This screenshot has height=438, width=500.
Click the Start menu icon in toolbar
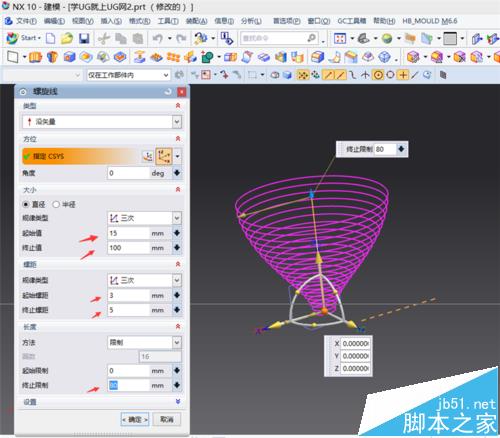[x=12, y=38]
